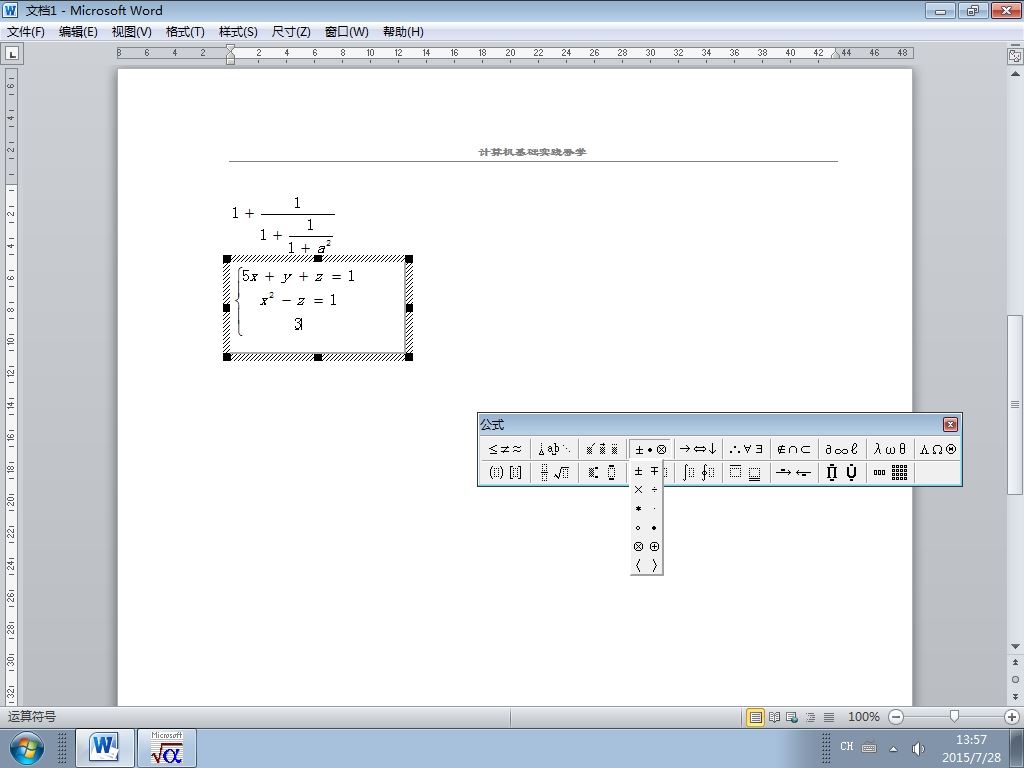Open the fence templates palette (parentheses, brackets)
Screen dimensions: 1024x768
[505, 473]
